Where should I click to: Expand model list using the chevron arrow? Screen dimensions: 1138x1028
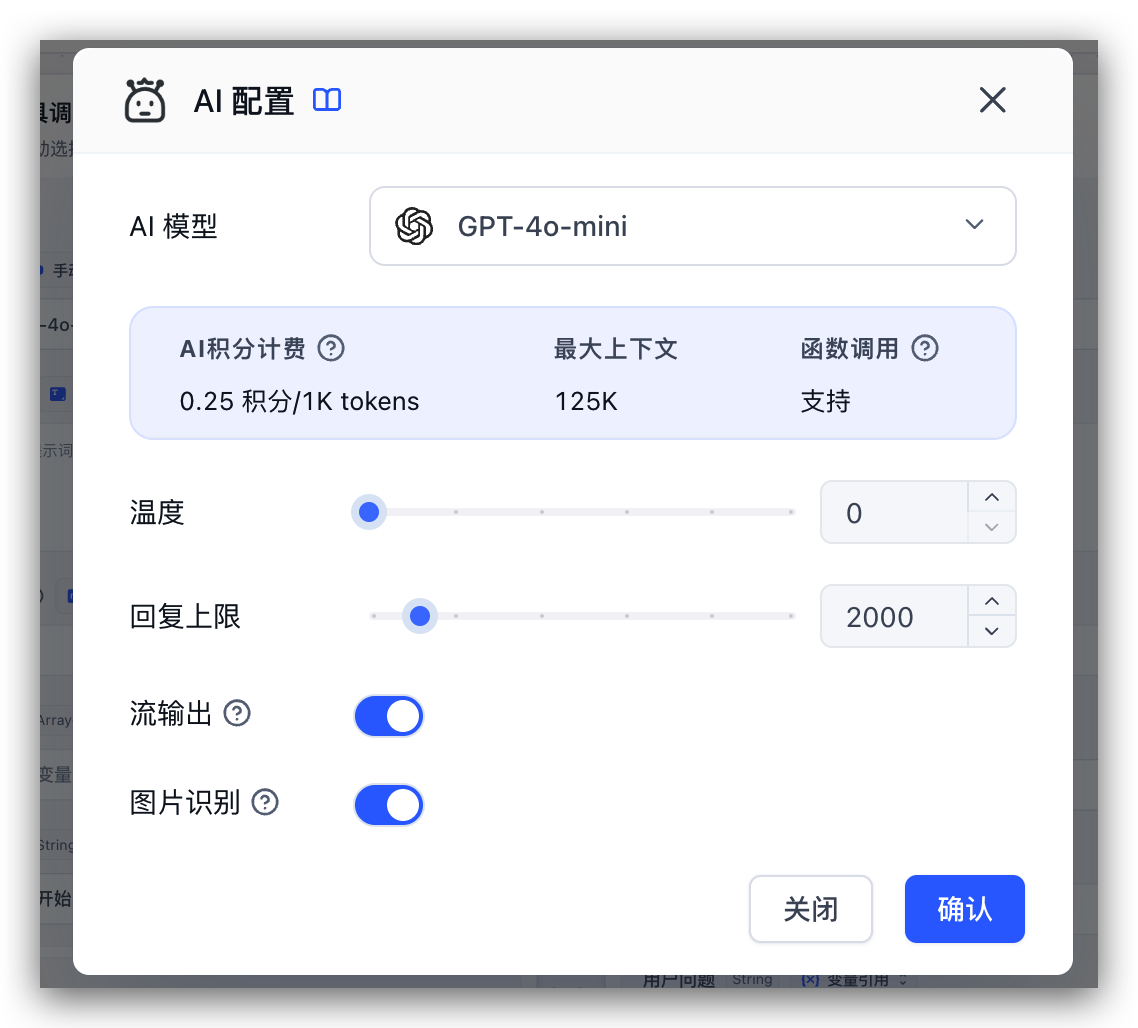974,225
